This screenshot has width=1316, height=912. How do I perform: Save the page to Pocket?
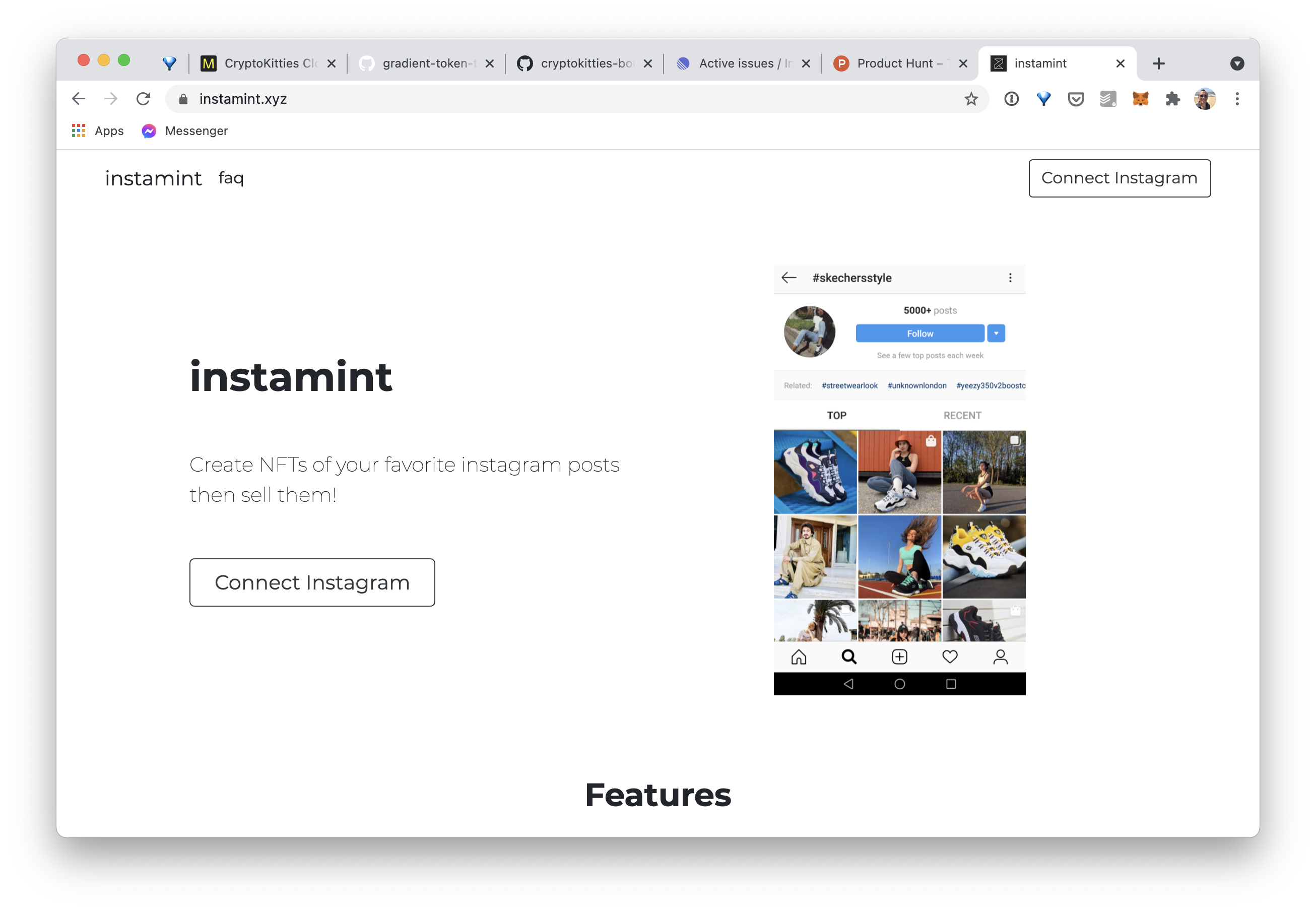(x=1075, y=99)
